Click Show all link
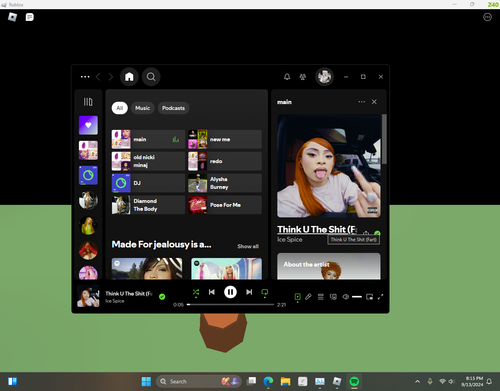Image resolution: width=500 pixels, height=391 pixels. [248, 246]
